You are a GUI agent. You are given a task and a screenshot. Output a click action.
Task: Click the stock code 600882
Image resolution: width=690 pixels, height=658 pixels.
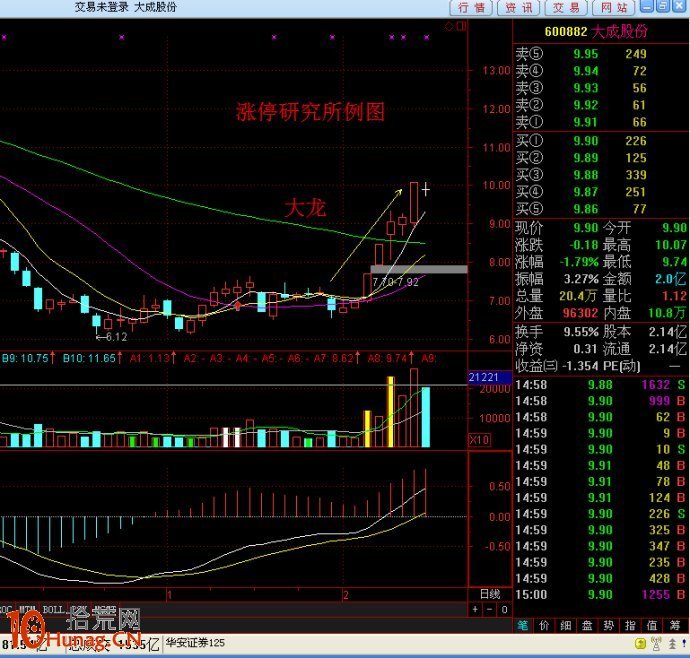[565, 32]
